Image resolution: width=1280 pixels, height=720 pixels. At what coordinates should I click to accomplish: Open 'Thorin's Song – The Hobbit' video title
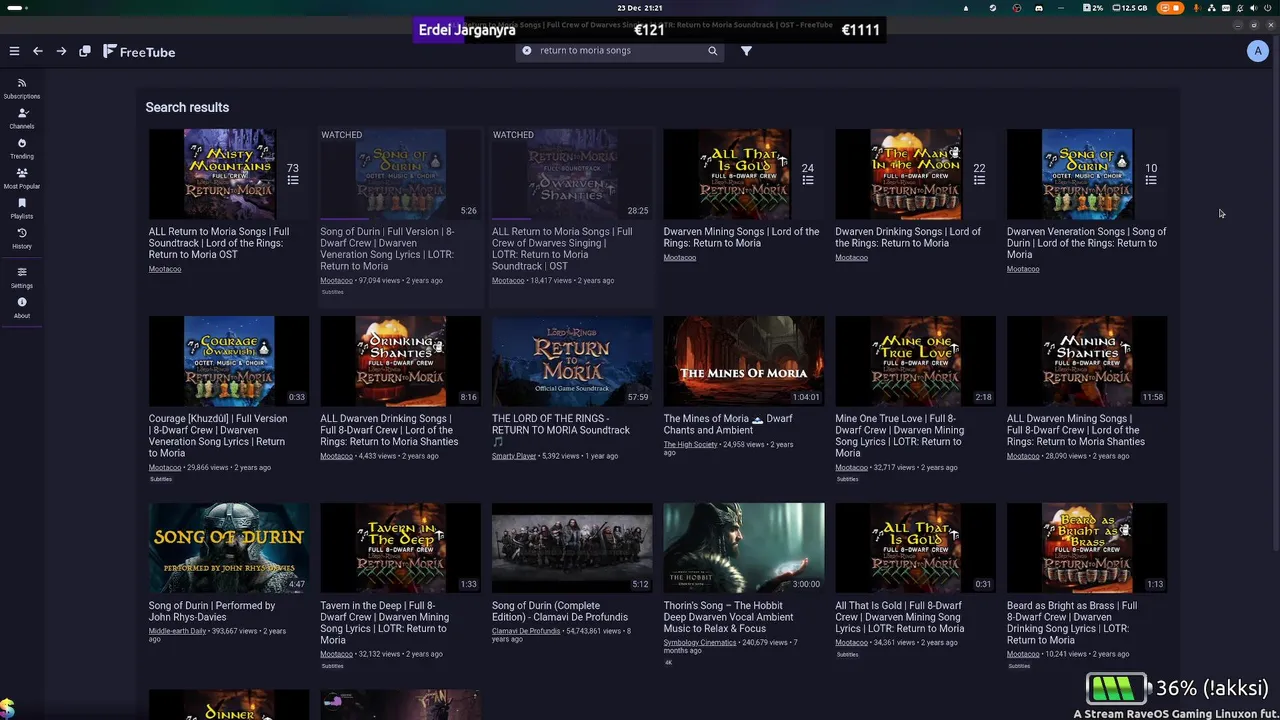729,617
